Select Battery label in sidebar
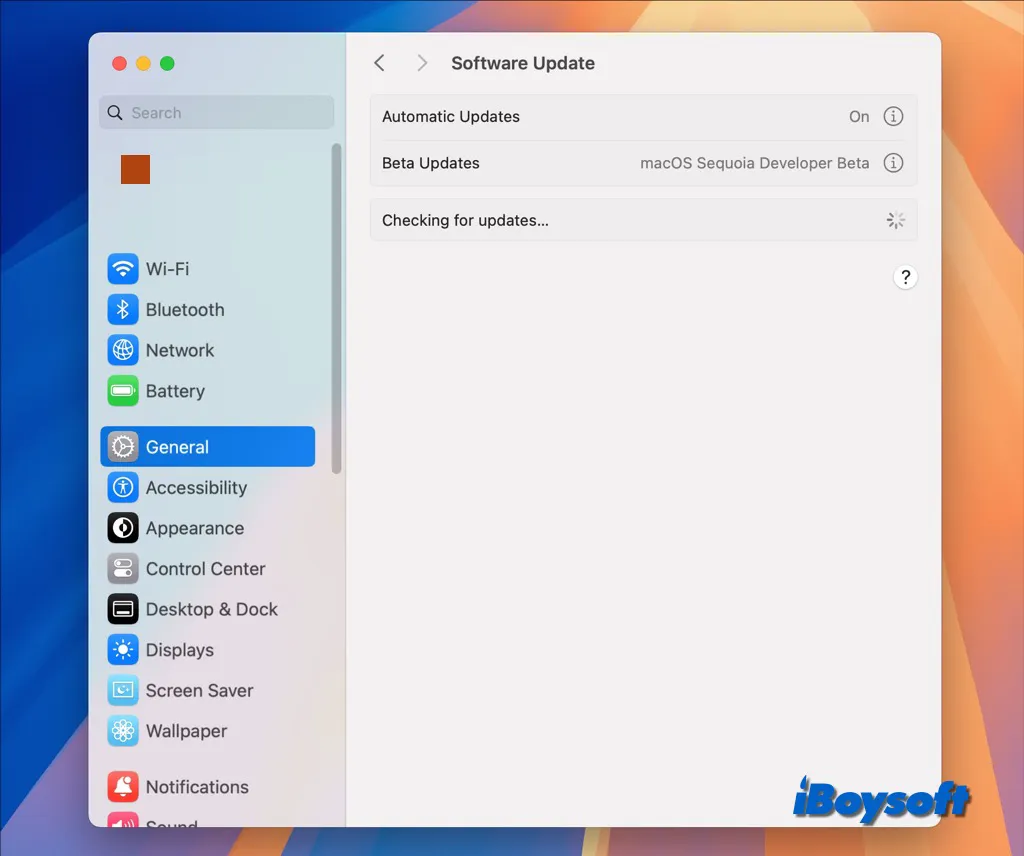 pos(175,391)
